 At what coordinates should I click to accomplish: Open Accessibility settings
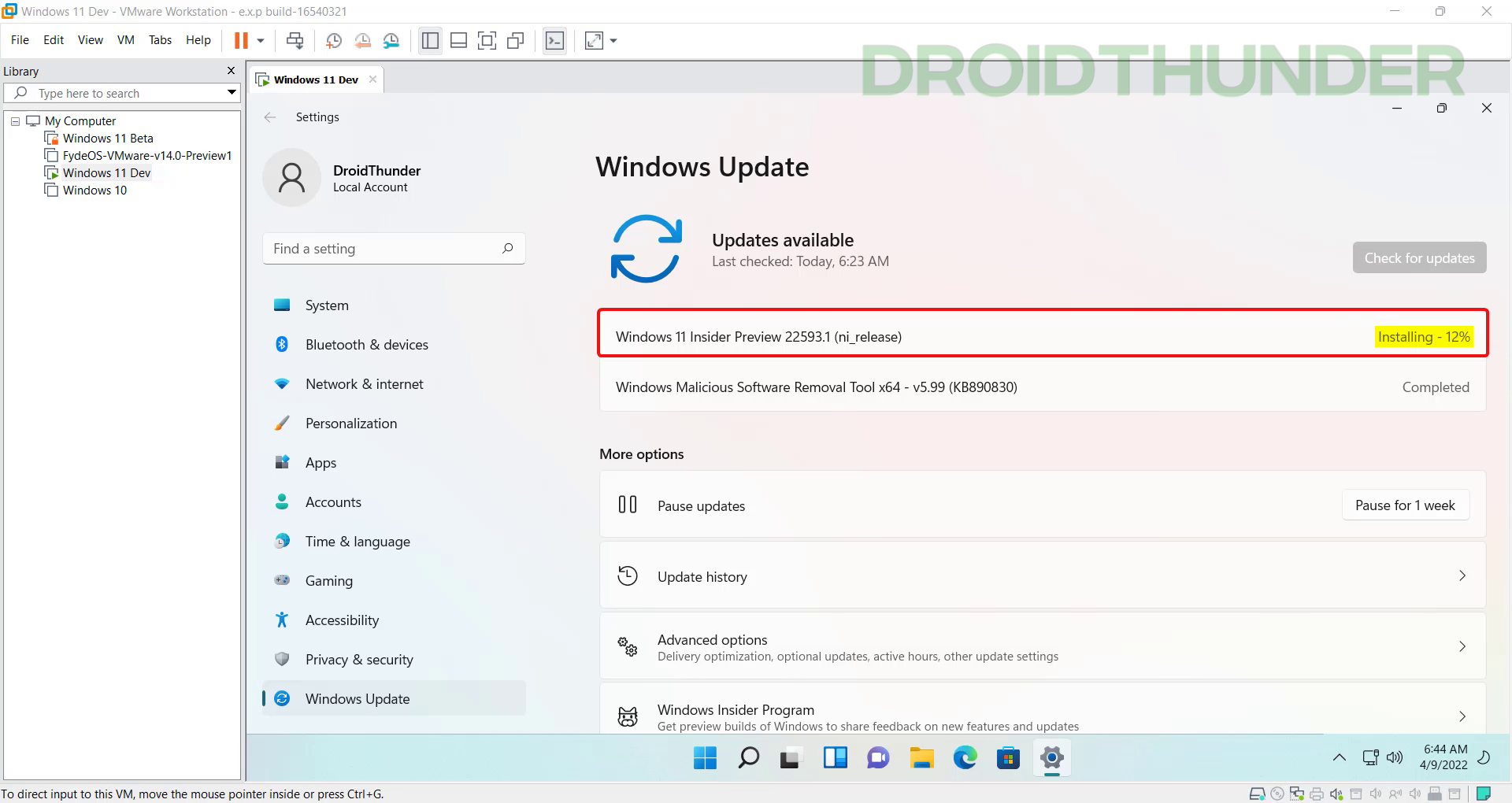pyautogui.click(x=394, y=620)
